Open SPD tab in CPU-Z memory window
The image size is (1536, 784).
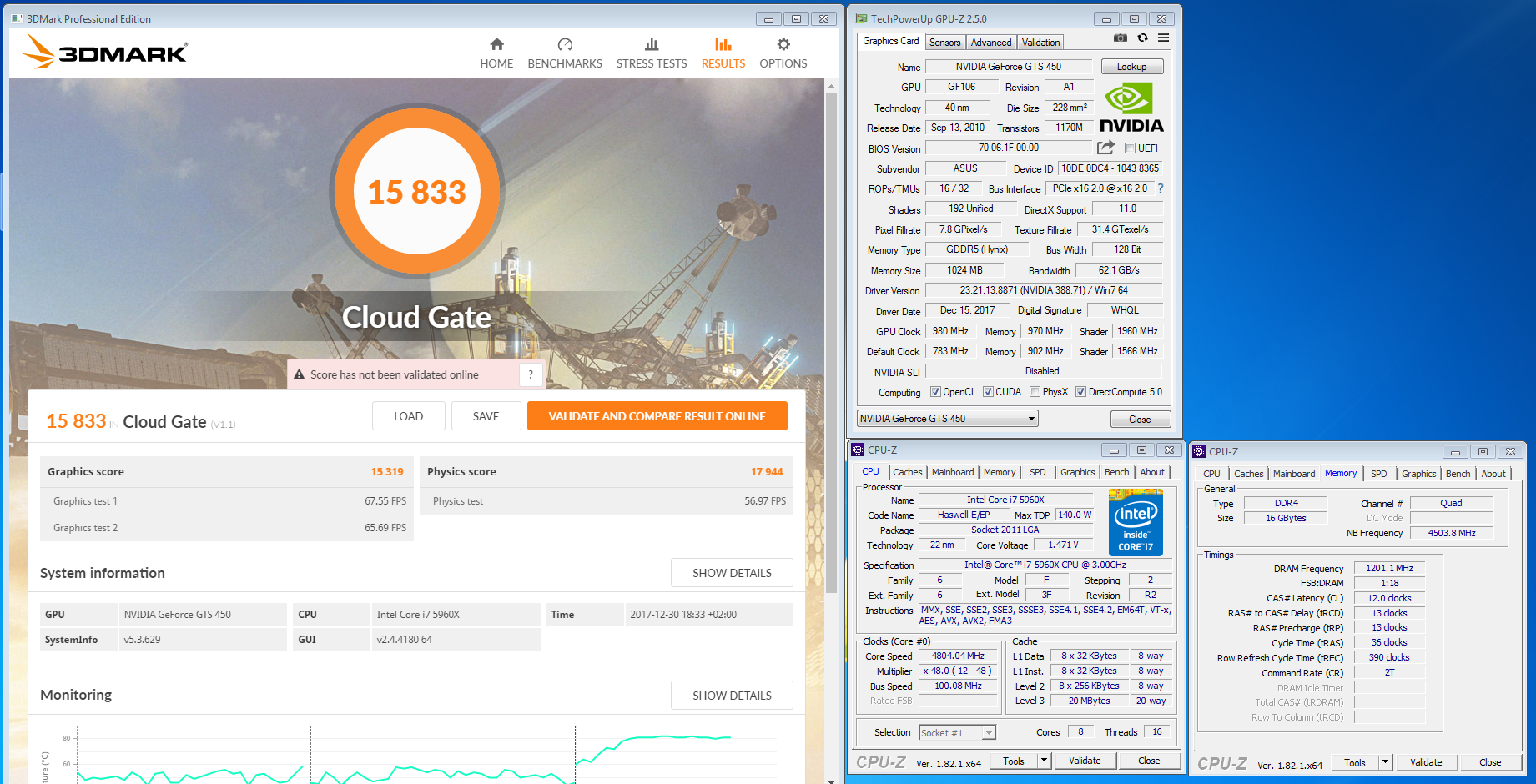(1379, 474)
